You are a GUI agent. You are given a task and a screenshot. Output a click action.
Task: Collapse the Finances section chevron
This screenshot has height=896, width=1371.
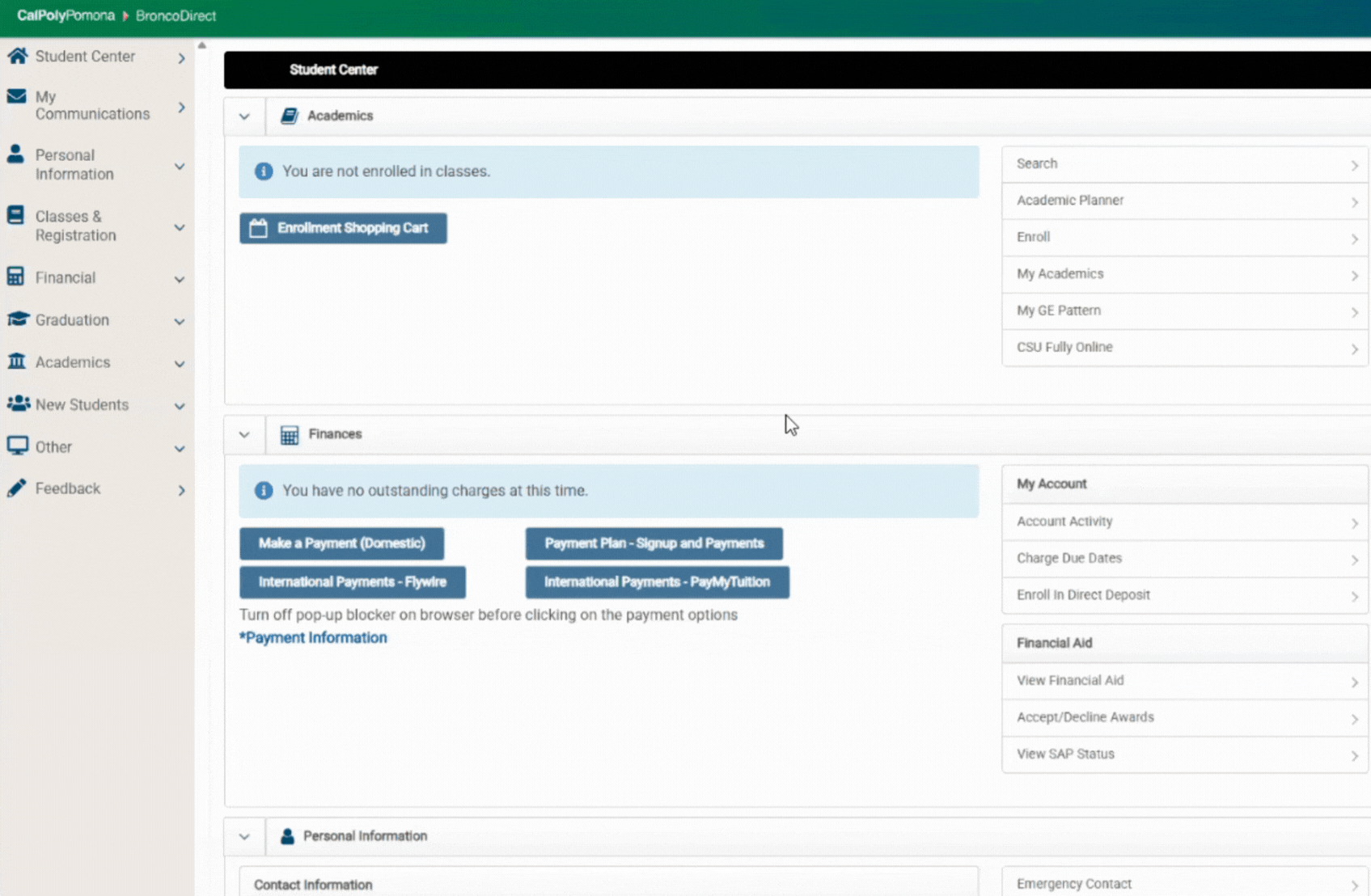click(244, 435)
